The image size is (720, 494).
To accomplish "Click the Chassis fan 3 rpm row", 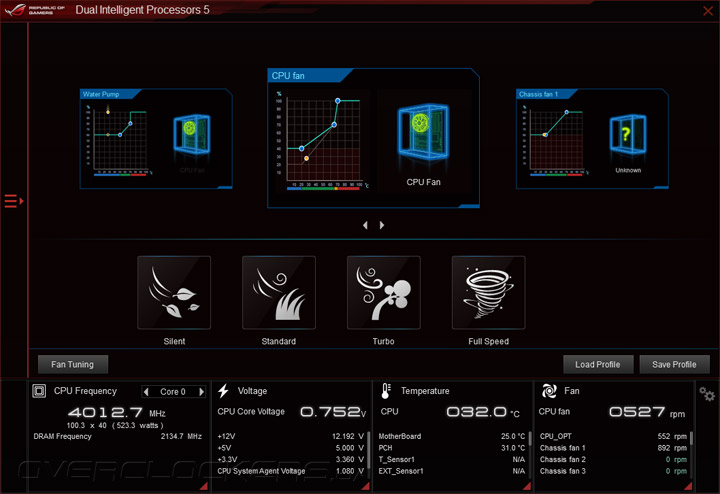I will [613, 471].
